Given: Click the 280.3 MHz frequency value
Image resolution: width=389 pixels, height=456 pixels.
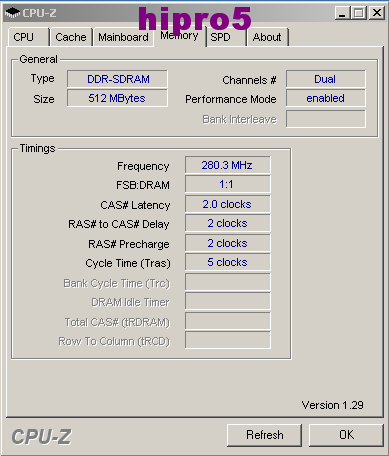Looking at the screenshot, I should 228,165.
